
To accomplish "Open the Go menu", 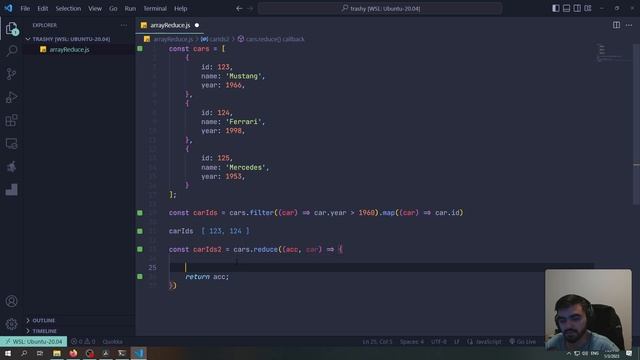I will (113, 8).
